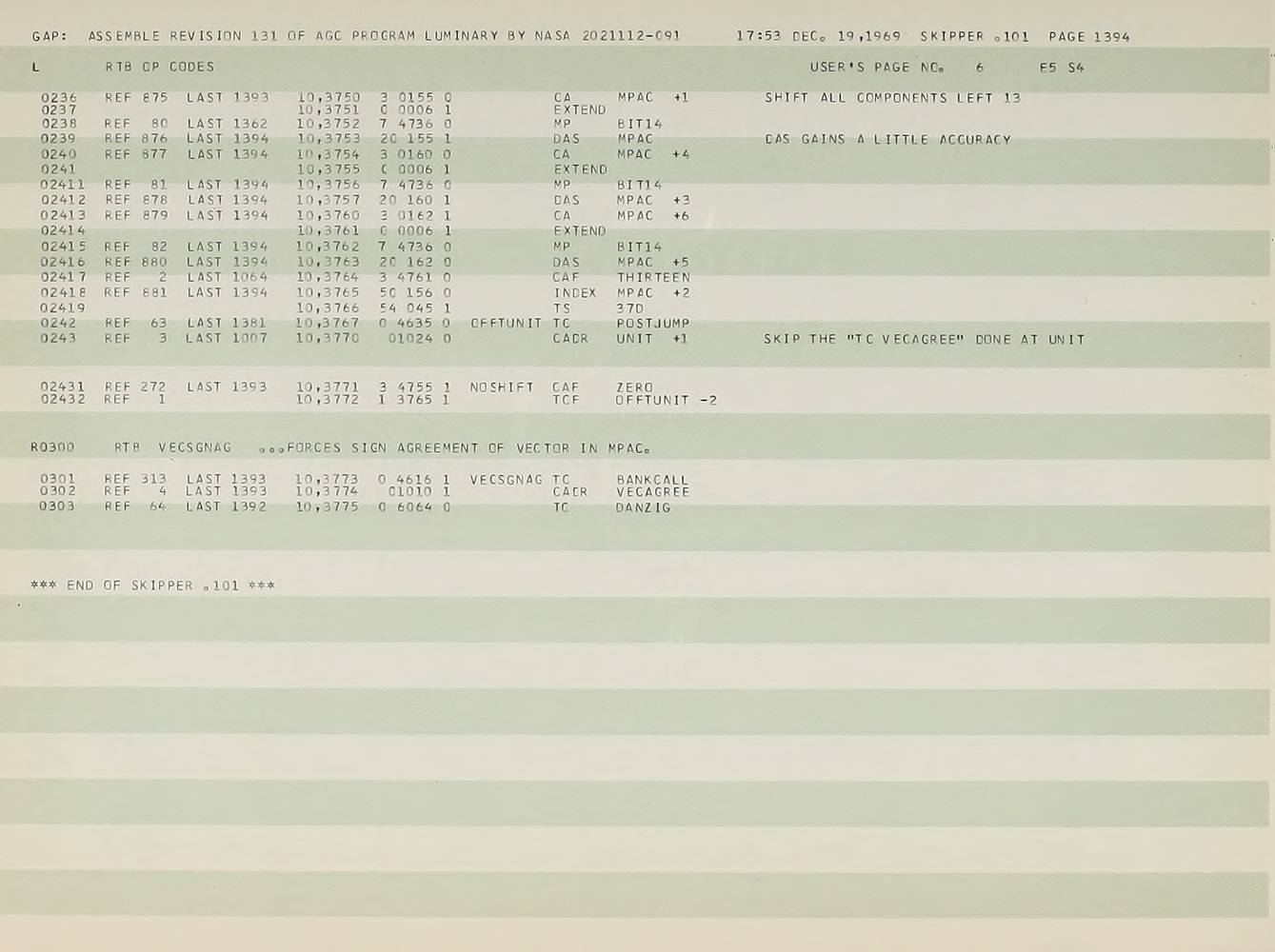Select 'USER'S PAGE NO. 6' text
This screenshot has height=952, width=1275.
click(x=896, y=68)
